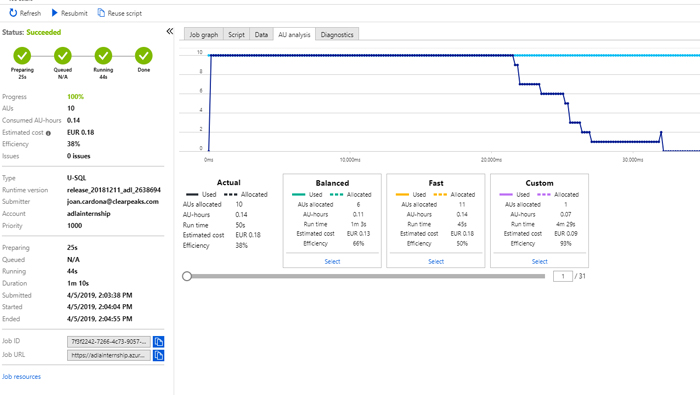Click the Preparing stage checkmark

click(x=22, y=56)
